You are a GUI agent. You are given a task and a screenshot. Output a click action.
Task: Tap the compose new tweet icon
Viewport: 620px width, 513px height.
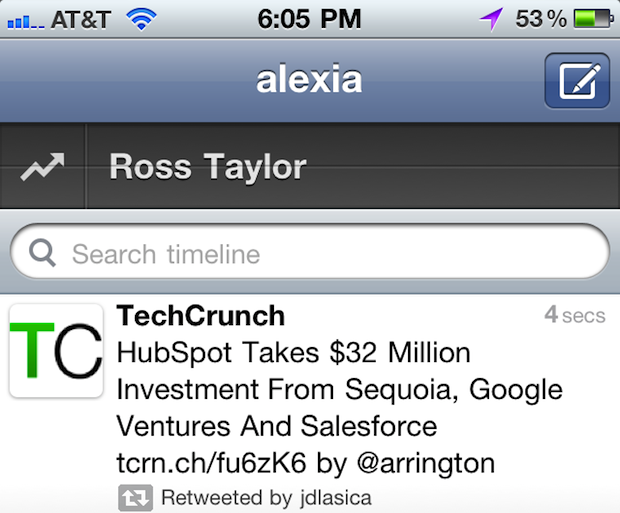tap(577, 80)
